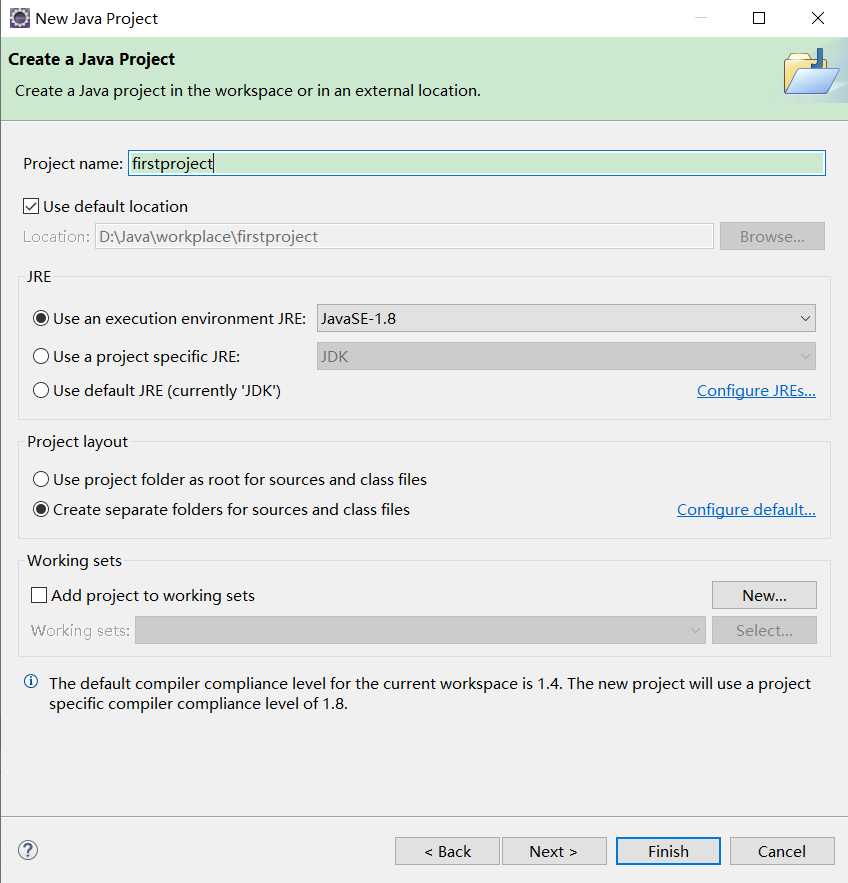
Task: Click the info icon beside compliance message
Action: coord(31,682)
